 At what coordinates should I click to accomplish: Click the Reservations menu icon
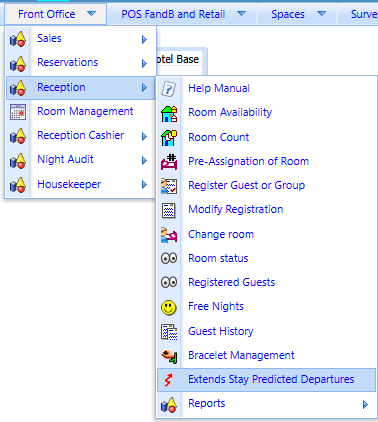click(18, 63)
